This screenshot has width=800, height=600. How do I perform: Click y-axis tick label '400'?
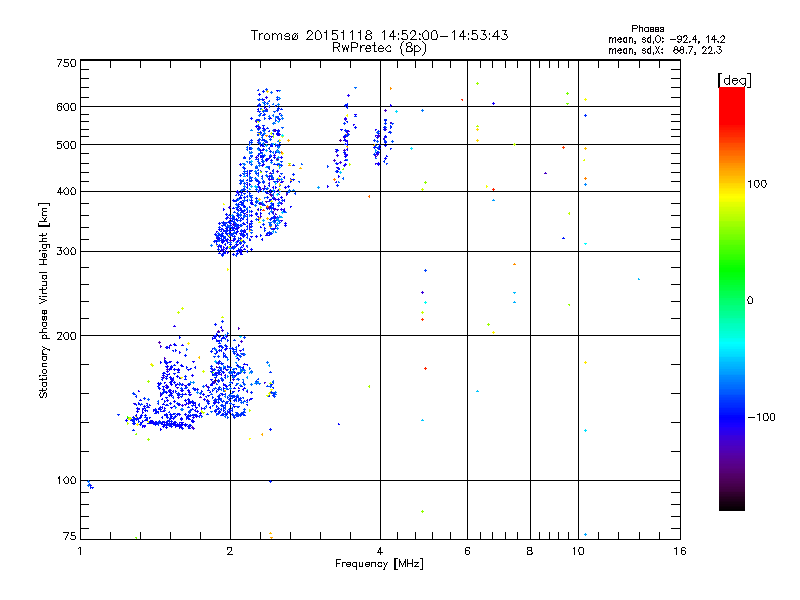[66, 192]
